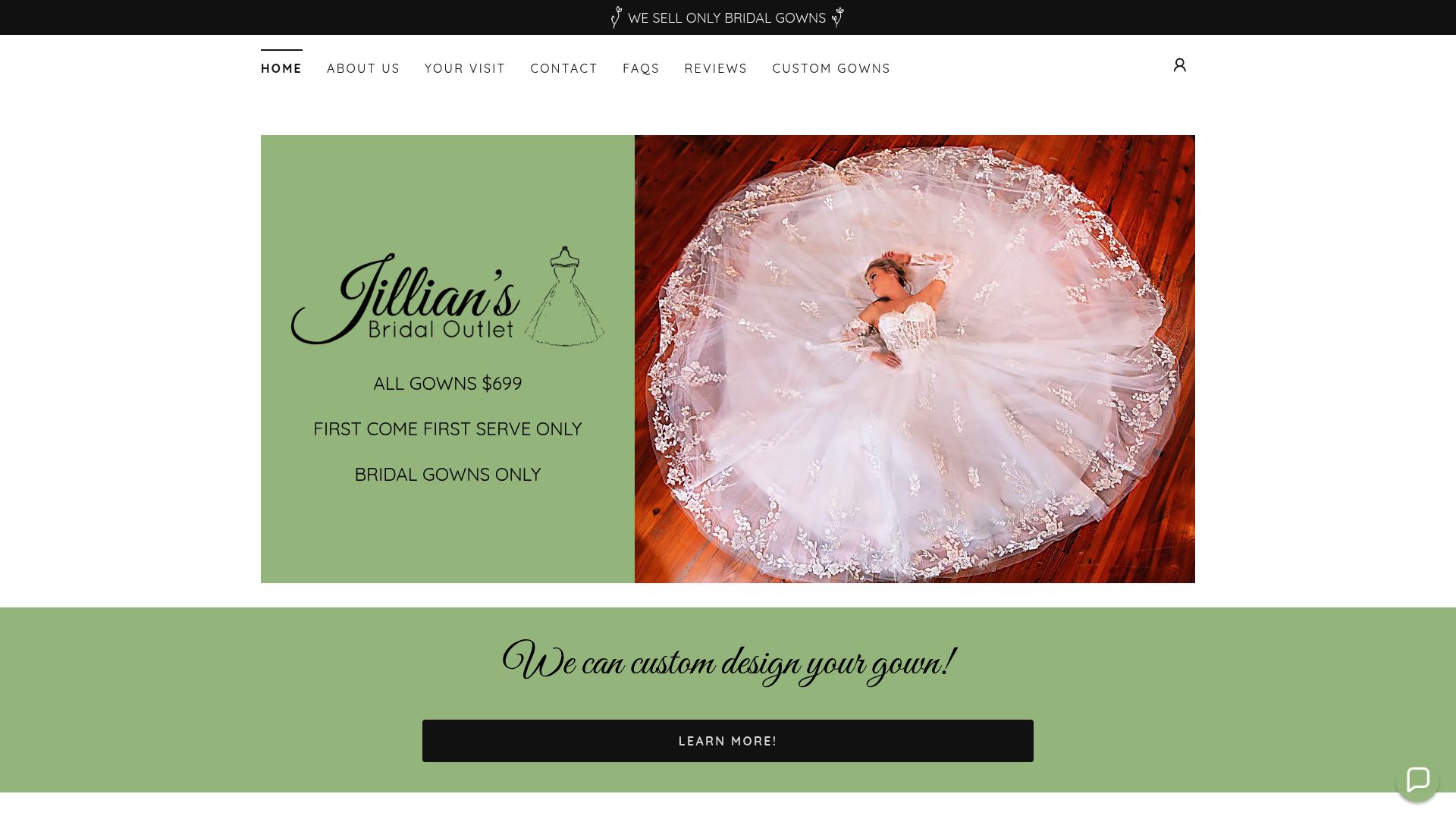Select the chat icon at the bottom corner
1456x819 pixels.
1417,780
